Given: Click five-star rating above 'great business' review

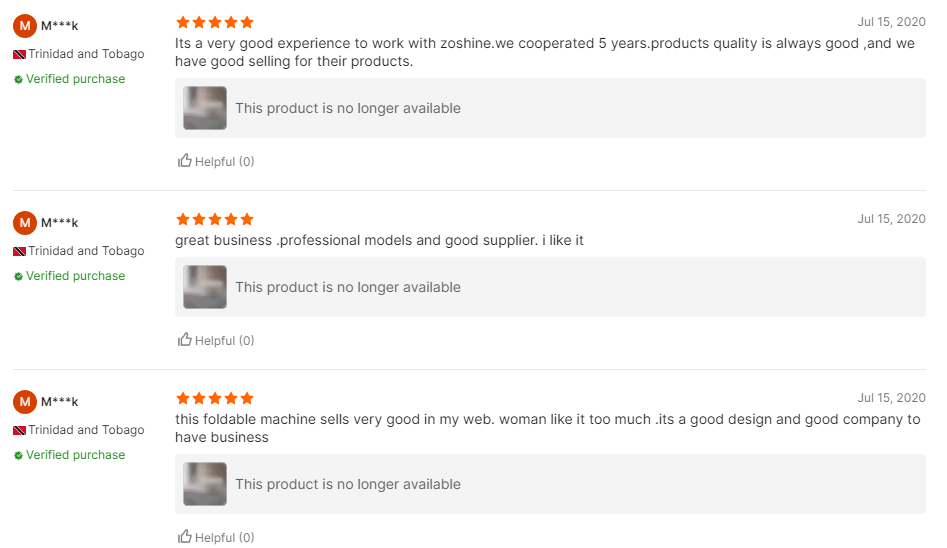Looking at the screenshot, I should [x=214, y=219].
